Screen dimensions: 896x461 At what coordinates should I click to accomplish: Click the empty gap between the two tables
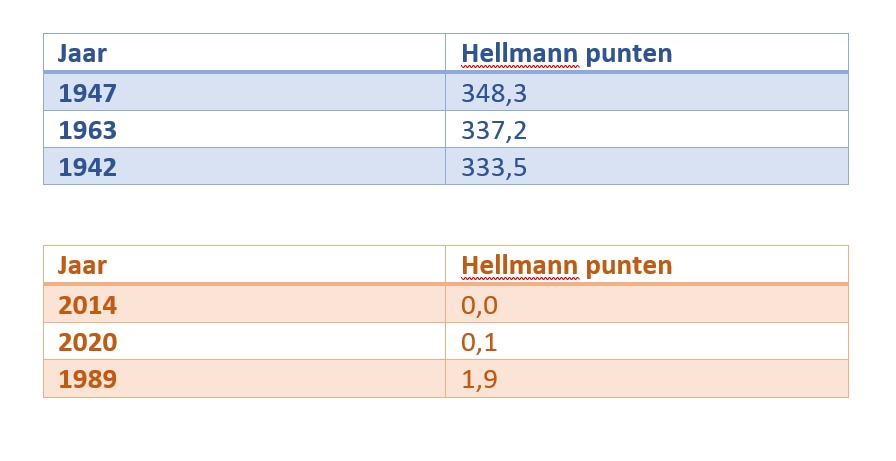click(x=445, y=215)
